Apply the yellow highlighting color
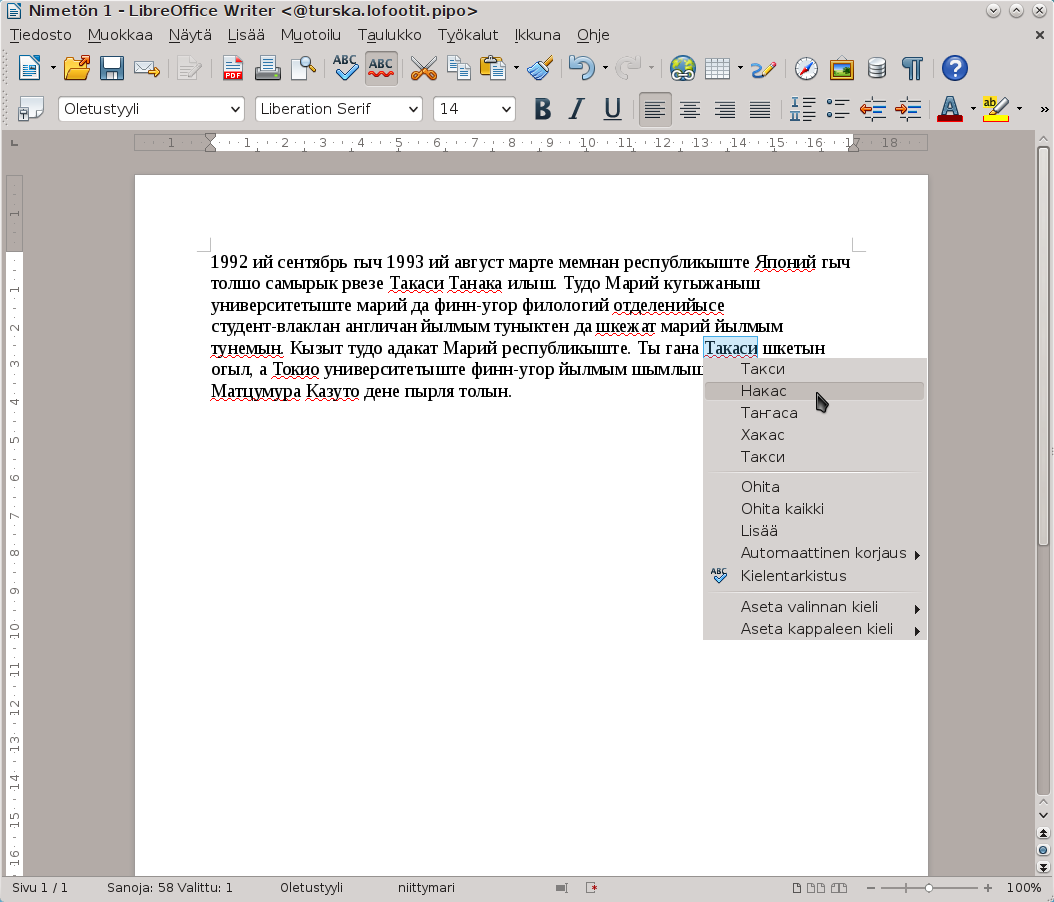 [996, 109]
